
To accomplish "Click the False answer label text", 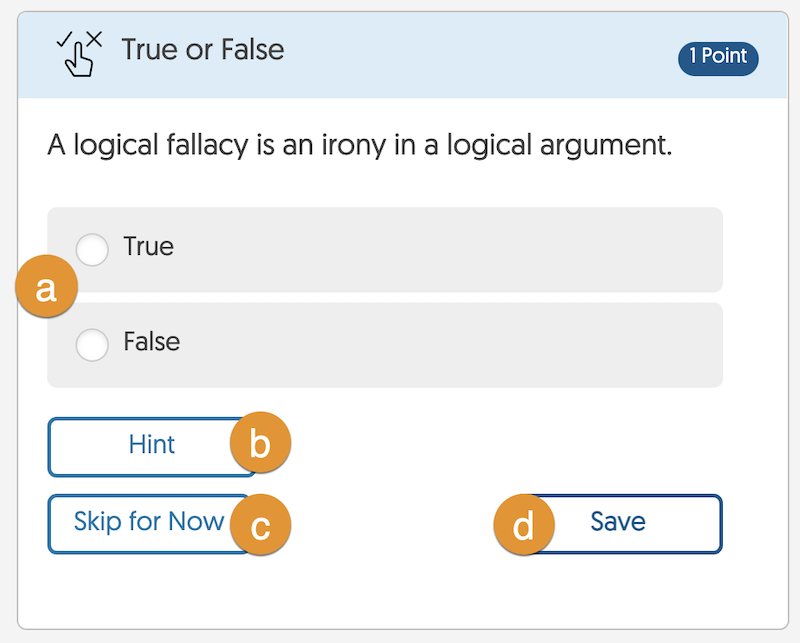I will pyautogui.click(x=152, y=342).
